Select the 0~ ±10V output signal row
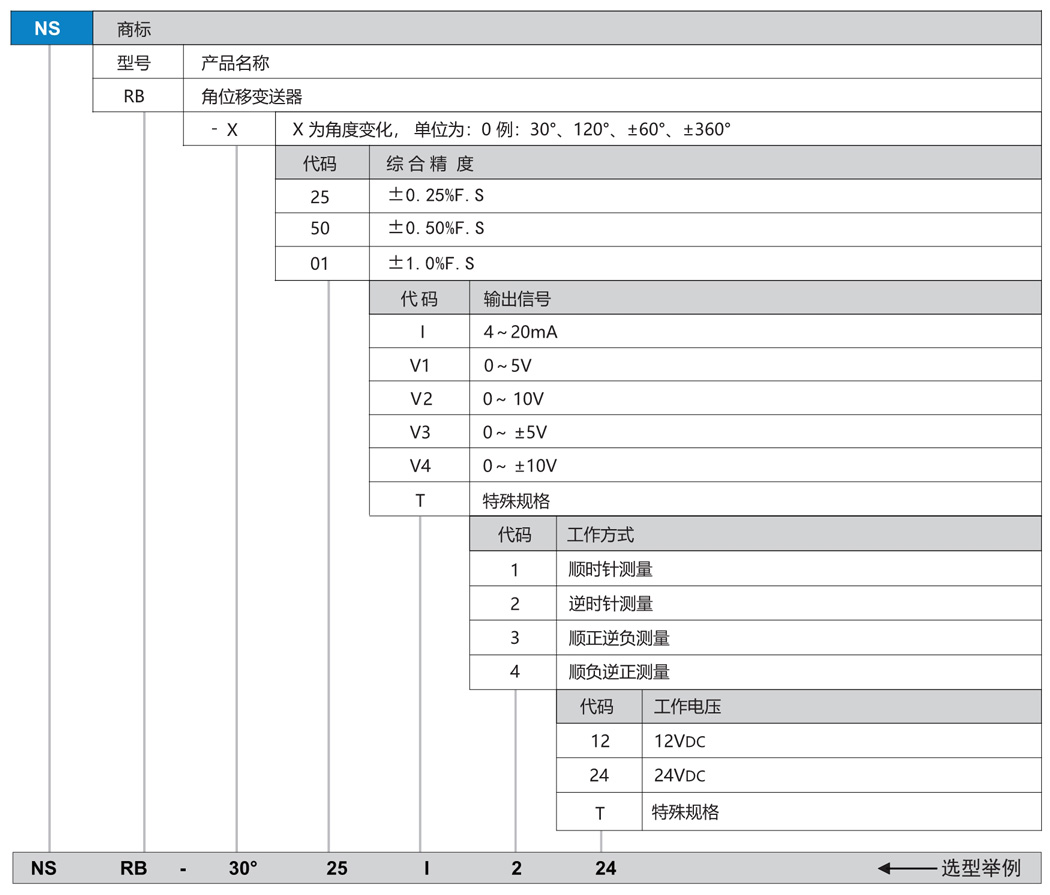 point(520,466)
